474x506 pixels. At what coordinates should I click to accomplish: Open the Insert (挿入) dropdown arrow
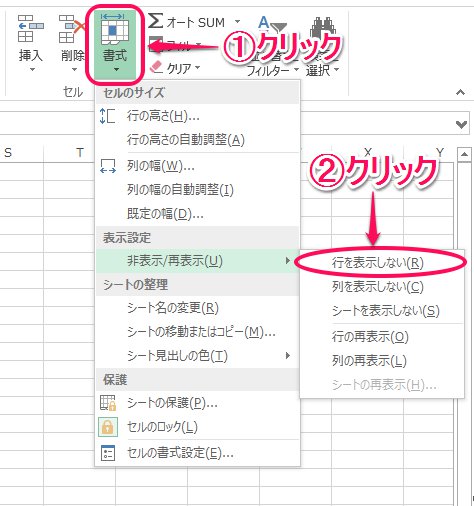32,70
